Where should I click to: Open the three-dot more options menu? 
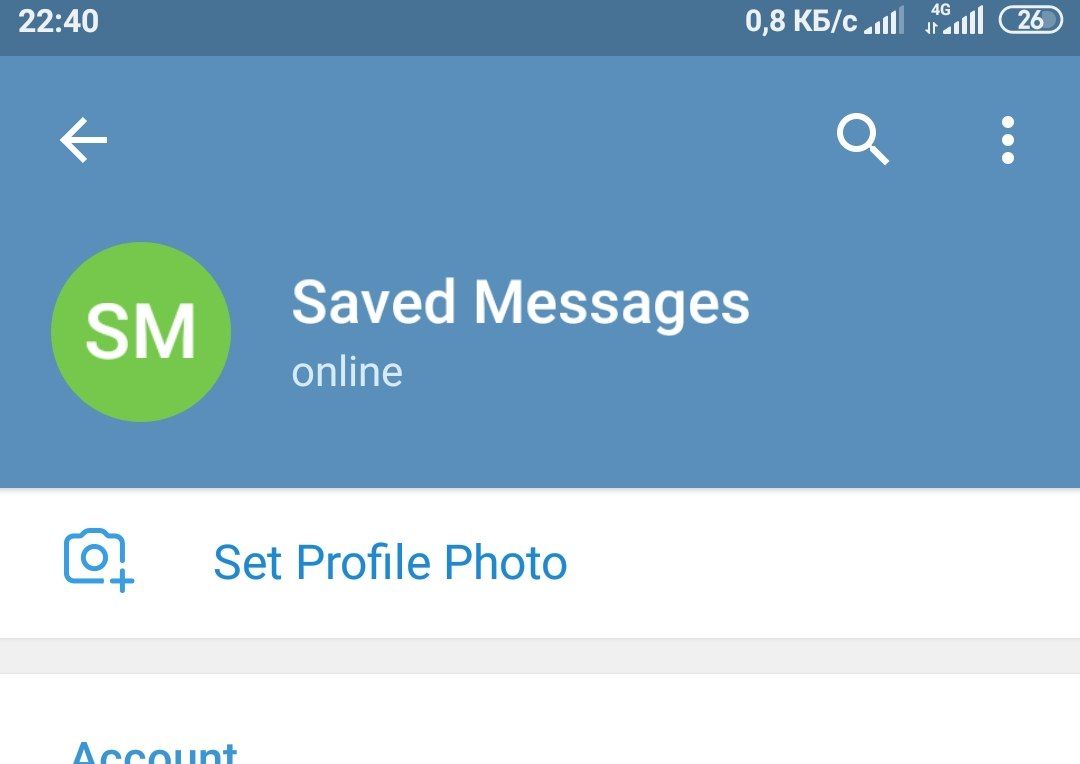click(x=1008, y=140)
